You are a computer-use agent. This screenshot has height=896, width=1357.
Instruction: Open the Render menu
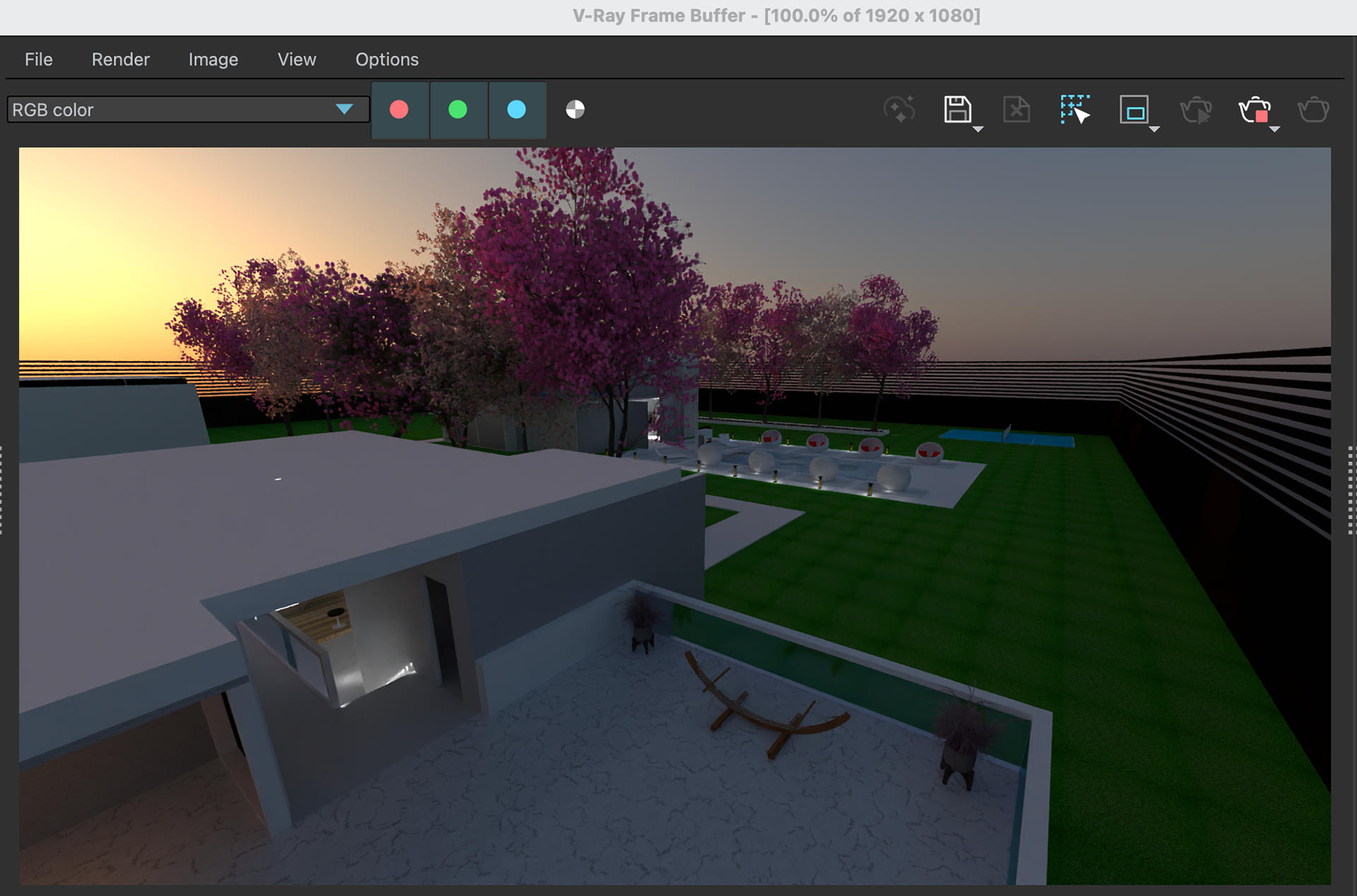tap(120, 59)
